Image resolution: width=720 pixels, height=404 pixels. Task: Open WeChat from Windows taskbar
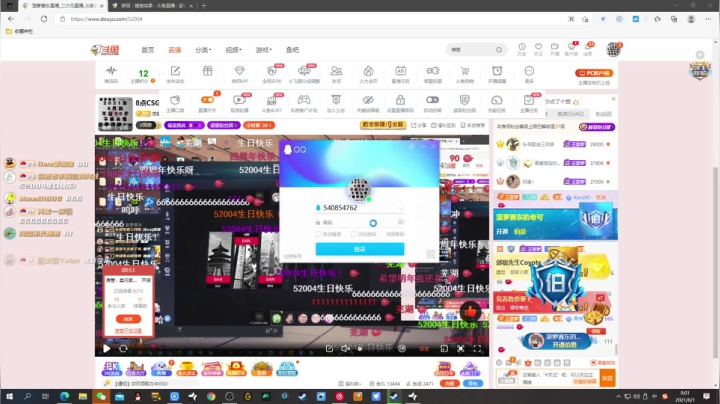pyautogui.click(x=101, y=397)
